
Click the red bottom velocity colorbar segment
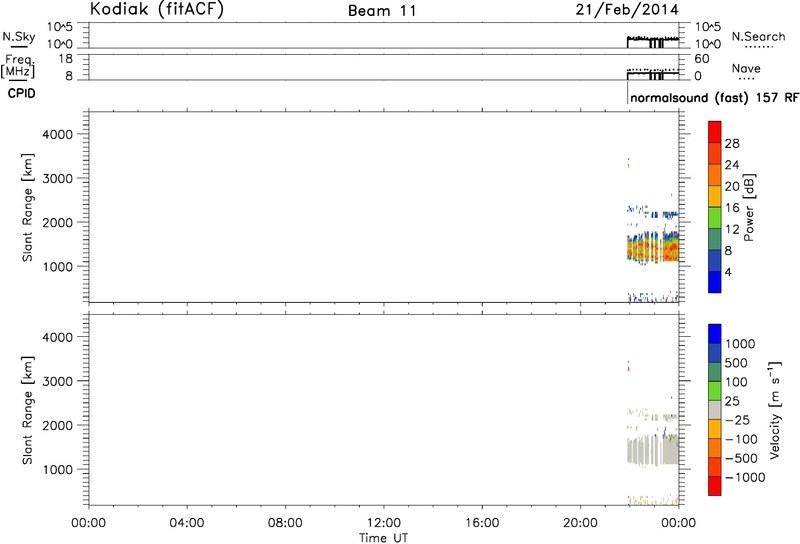pos(714,486)
